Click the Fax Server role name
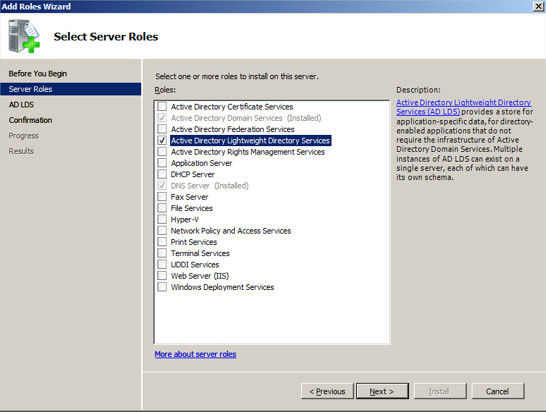The width and height of the screenshot is (546, 412). pos(189,197)
